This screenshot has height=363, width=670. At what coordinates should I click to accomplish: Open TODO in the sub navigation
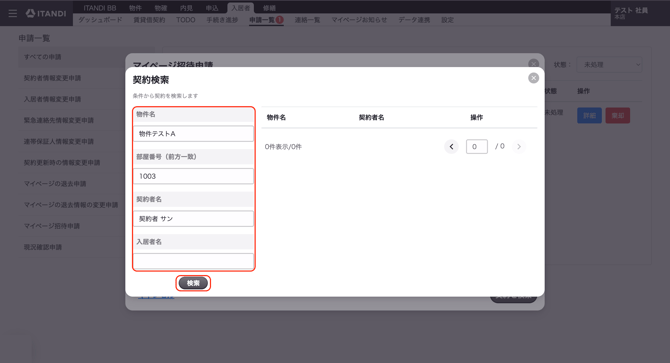pyautogui.click(x=185, y=20)
